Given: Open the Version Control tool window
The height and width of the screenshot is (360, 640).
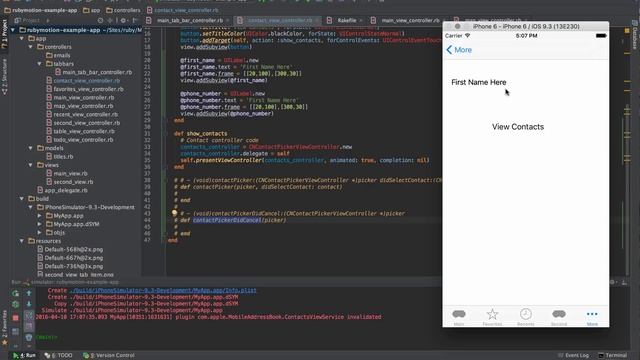Looking at the screenshot, I should click(109, 356).
